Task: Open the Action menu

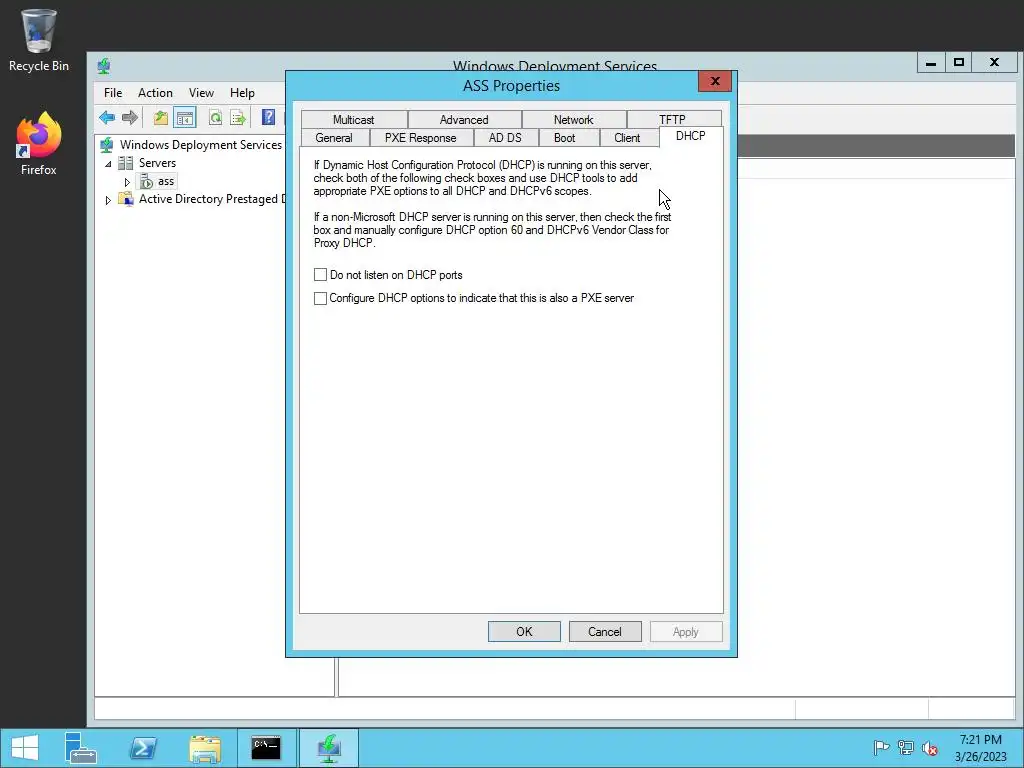Action: [155, 93]
